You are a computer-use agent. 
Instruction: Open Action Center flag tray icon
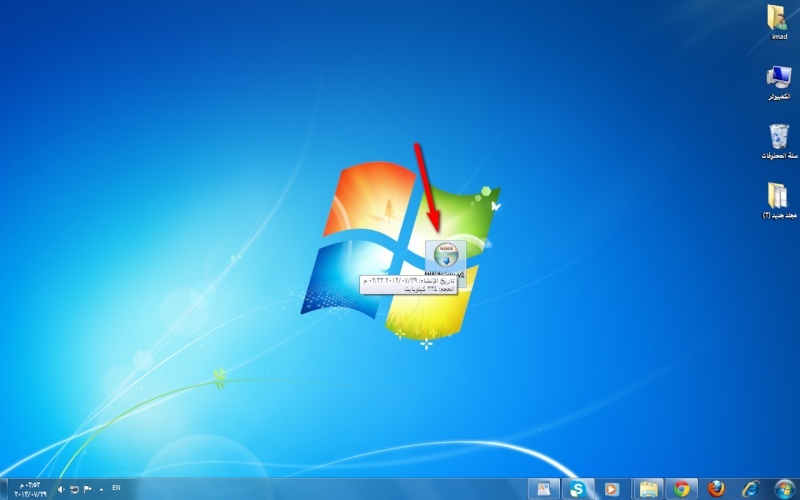(x=87, y=489)
